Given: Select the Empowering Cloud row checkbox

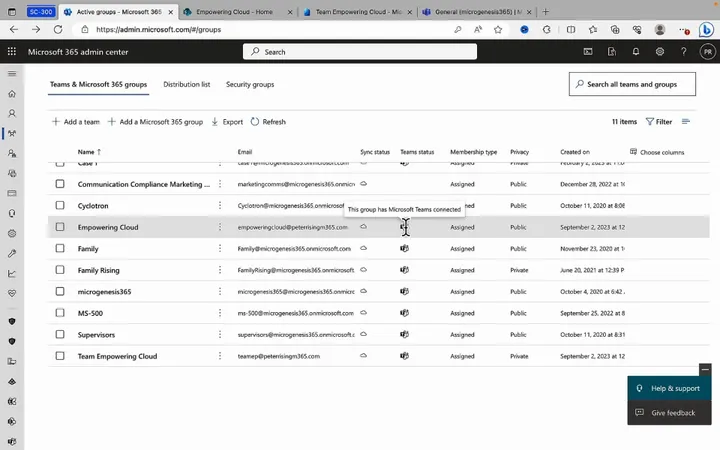Looking at the screenshot, I should (x=60, y=227).
